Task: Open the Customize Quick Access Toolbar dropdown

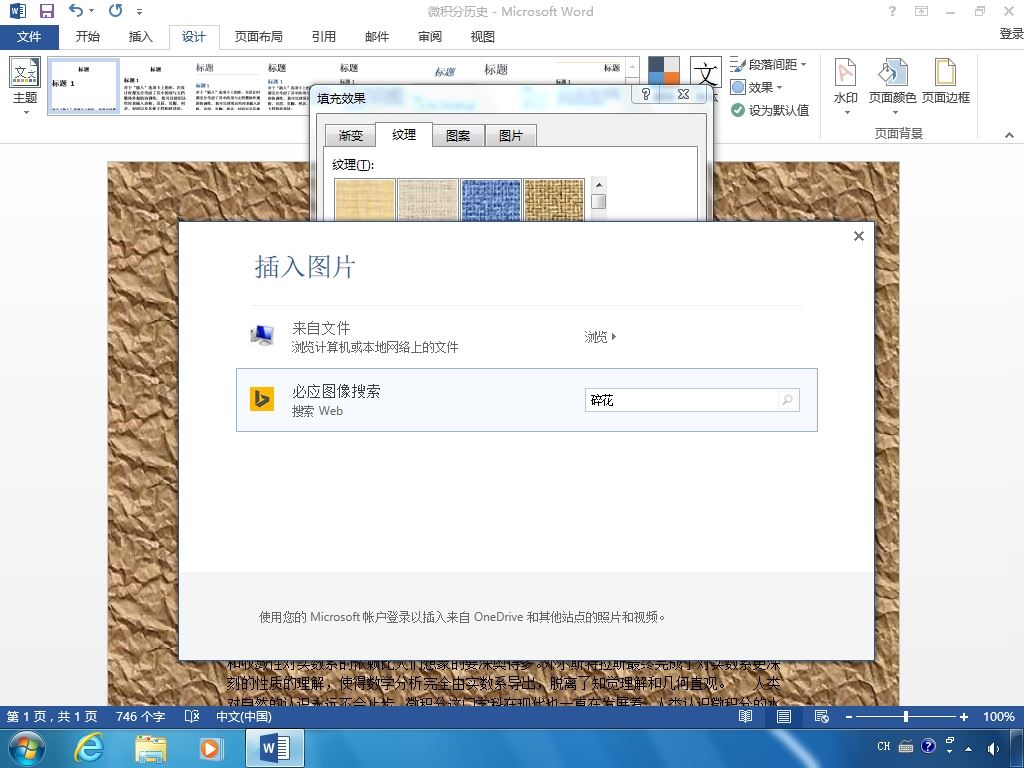Action: pos(139,12)
